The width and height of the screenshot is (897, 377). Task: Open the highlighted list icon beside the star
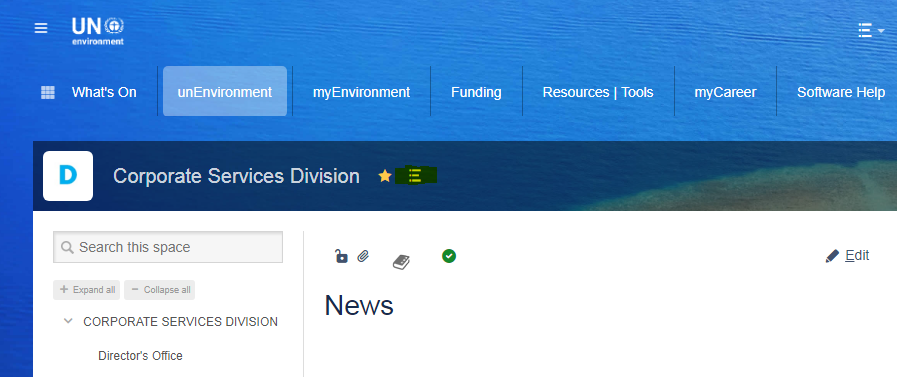pos(415,176)
